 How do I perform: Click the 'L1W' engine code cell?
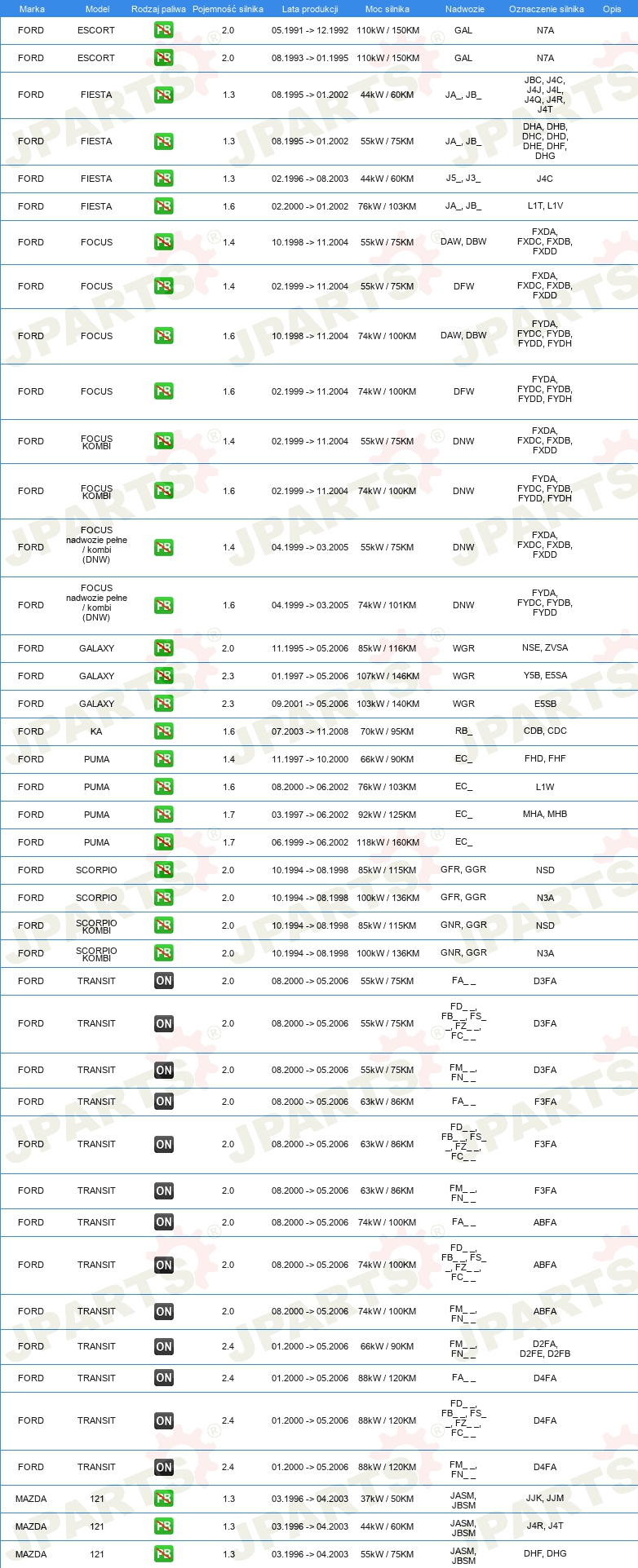pos(545,787)
